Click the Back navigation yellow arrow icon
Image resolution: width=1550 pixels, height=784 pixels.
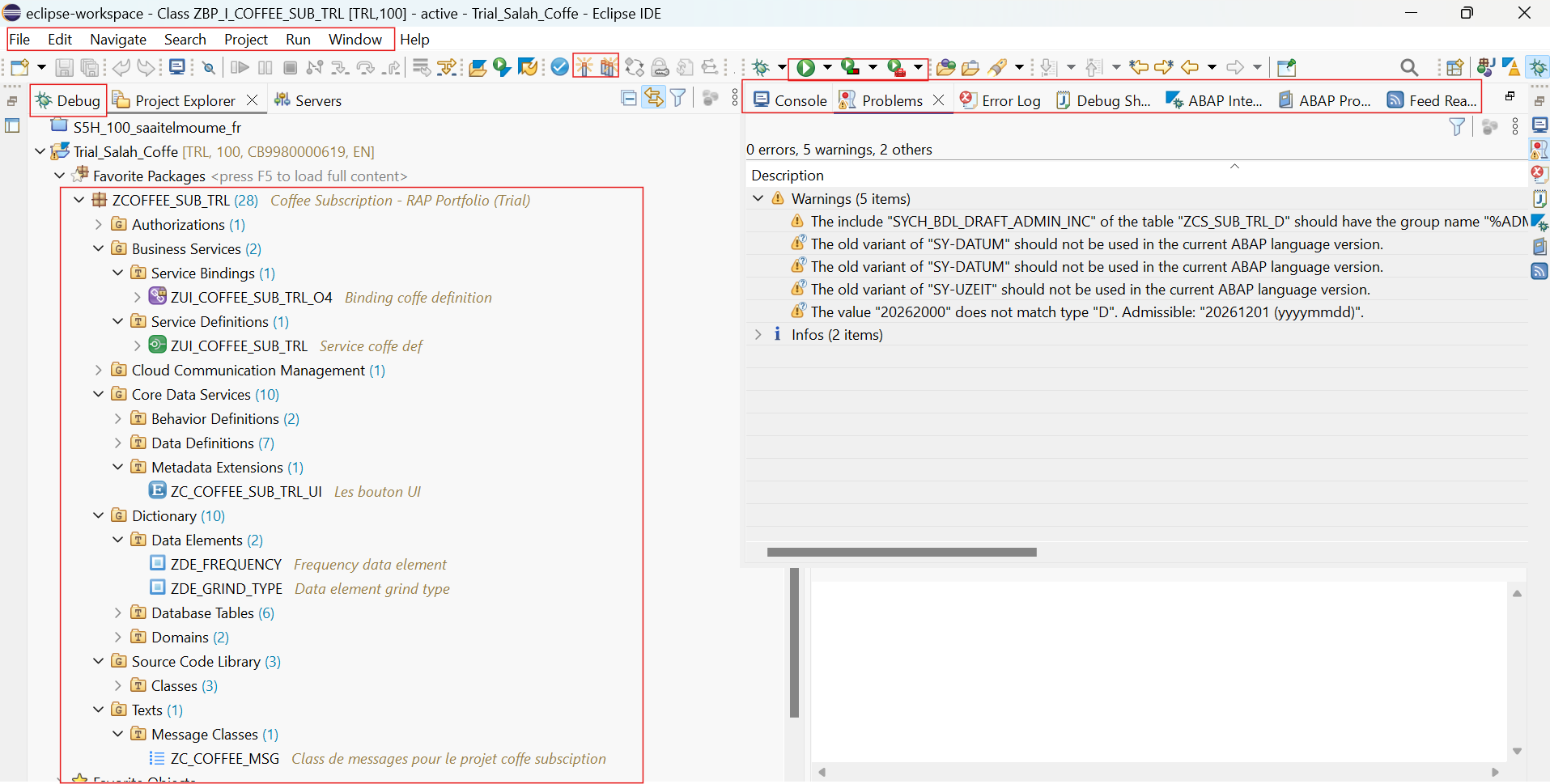(1189, 68)
